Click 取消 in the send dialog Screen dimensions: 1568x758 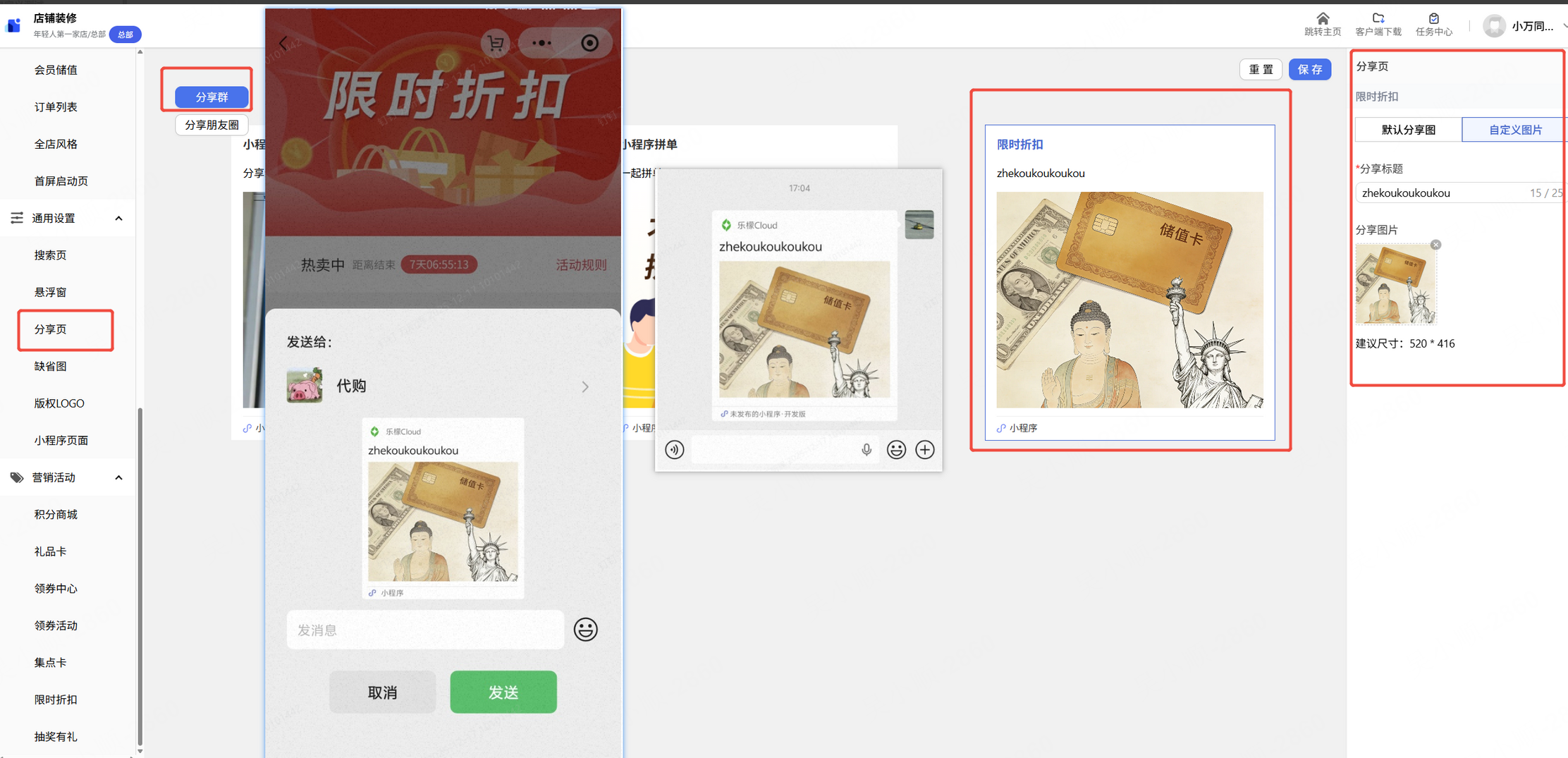point(382,692)
